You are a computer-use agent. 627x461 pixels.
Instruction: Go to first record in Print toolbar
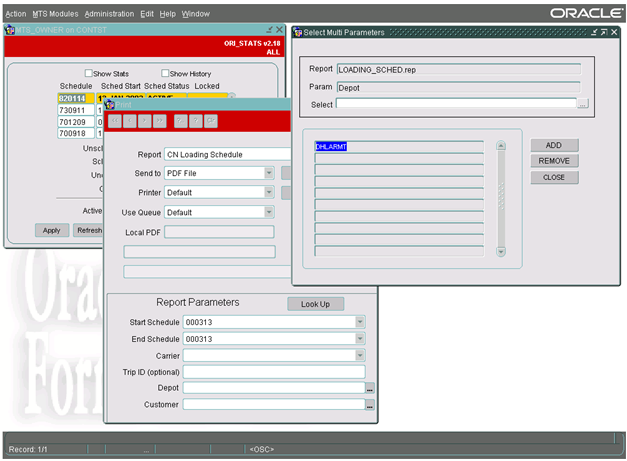pyautogui.click(x=115, y=121)
